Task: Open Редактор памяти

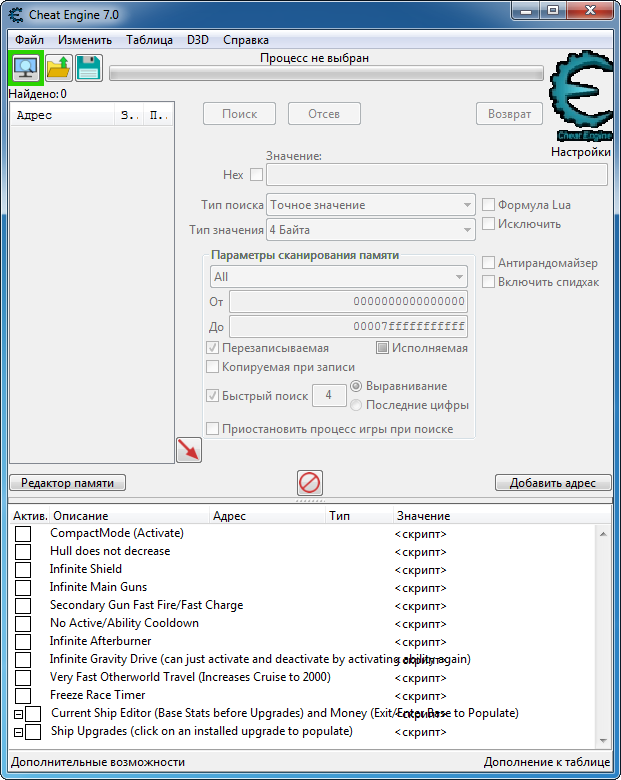Action: [x=68, y=483]
